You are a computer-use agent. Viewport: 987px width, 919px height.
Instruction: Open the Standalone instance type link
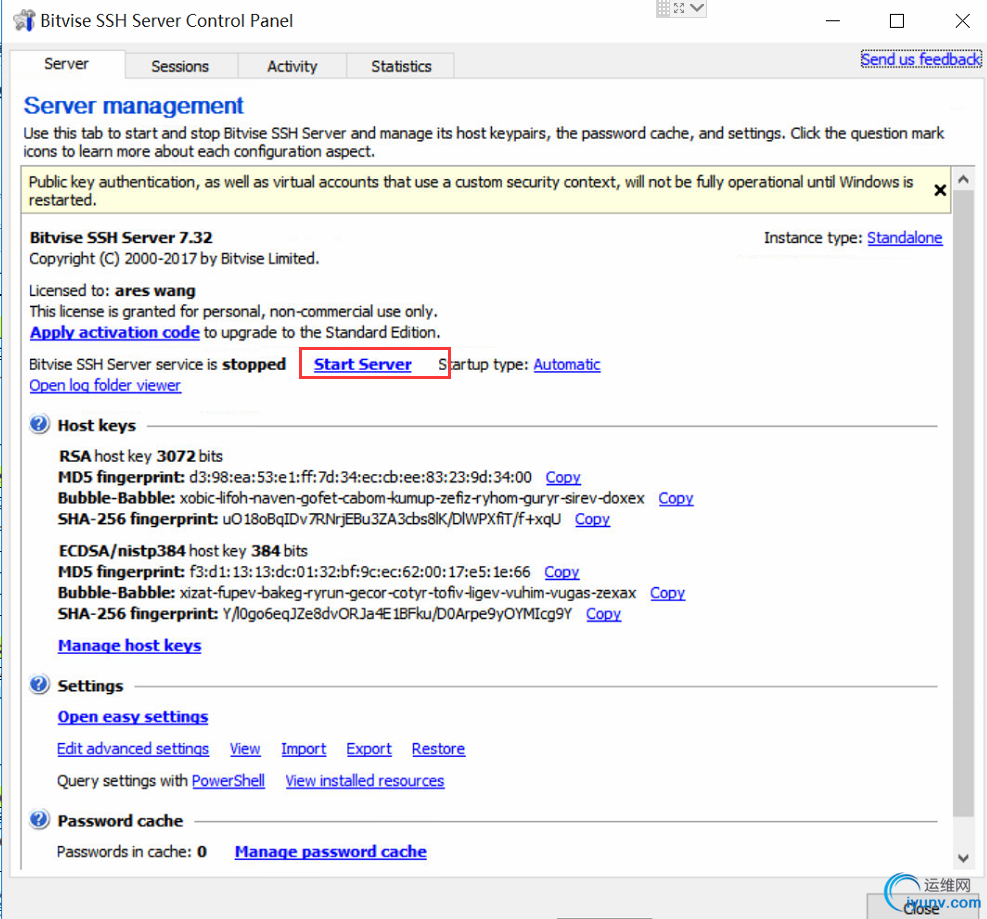point(905,238)
